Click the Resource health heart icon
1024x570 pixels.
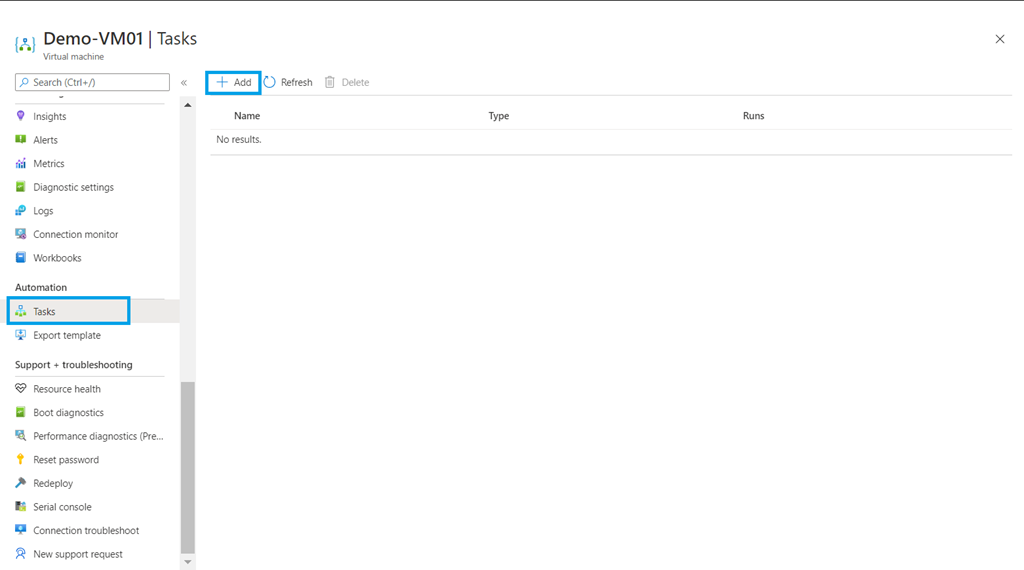(x=21, y=388)
